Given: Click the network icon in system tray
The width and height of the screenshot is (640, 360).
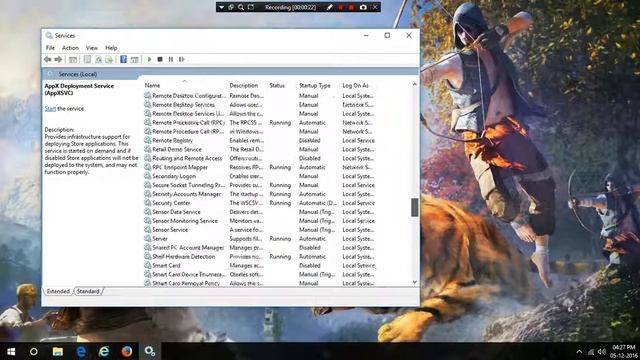Looking at the screenshot, I should click(x=591, y=351).
